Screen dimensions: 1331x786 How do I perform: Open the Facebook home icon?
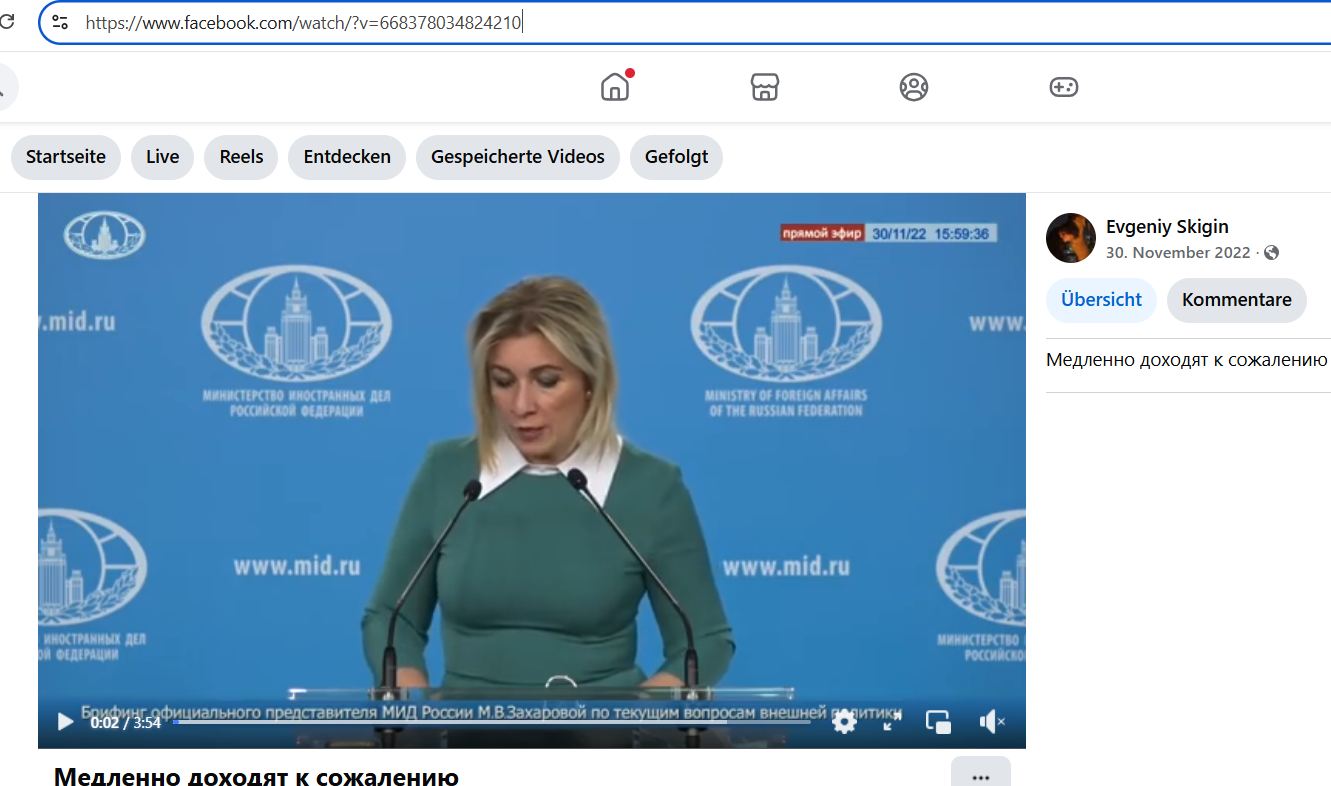tap(615, 87)
